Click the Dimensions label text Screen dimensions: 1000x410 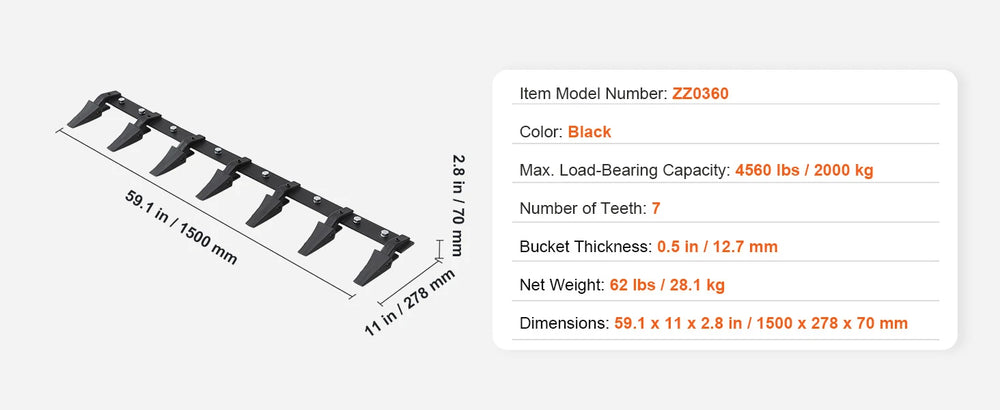(564, 323)
